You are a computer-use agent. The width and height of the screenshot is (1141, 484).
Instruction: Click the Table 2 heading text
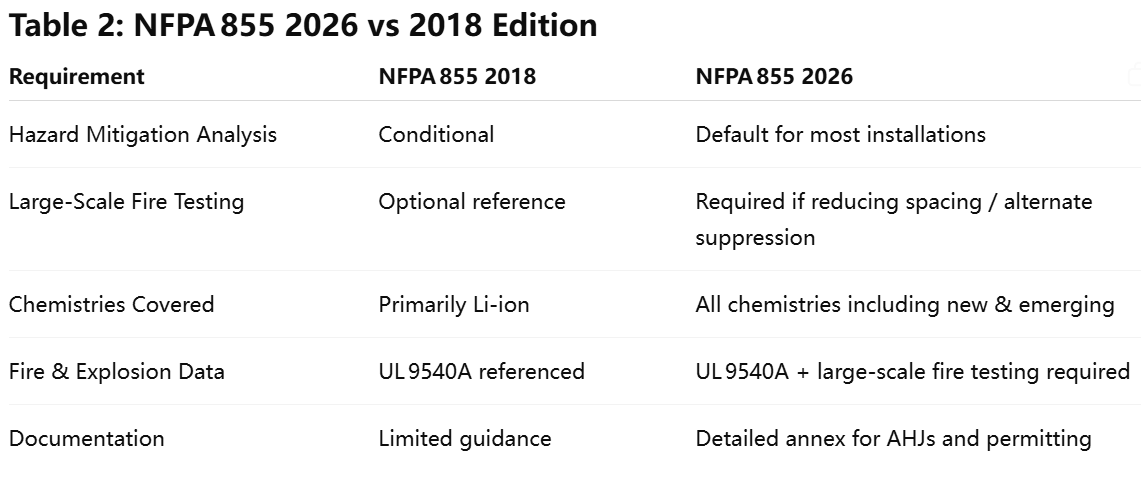(x=303, y=25)
